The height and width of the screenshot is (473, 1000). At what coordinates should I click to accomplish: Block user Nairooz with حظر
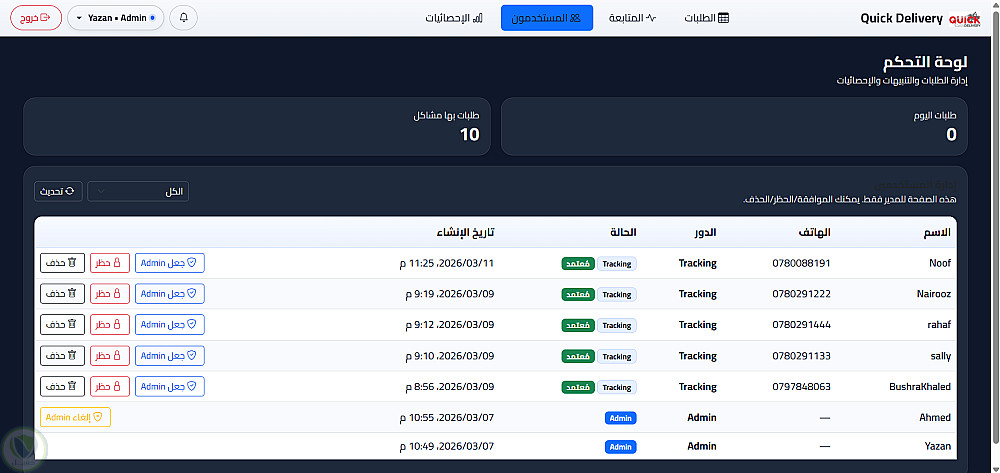[110, 294]
